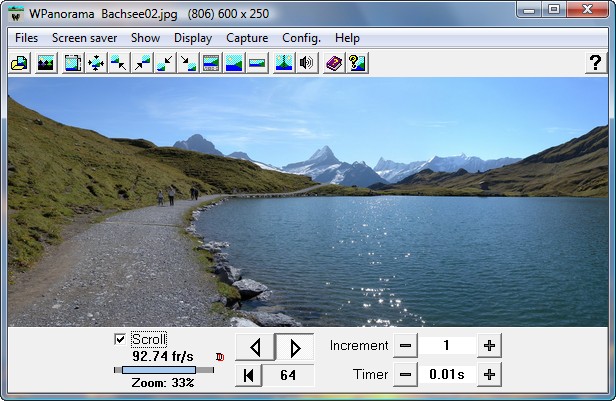Open the Capture menu

pyautogui.click(x=246, y=38)
